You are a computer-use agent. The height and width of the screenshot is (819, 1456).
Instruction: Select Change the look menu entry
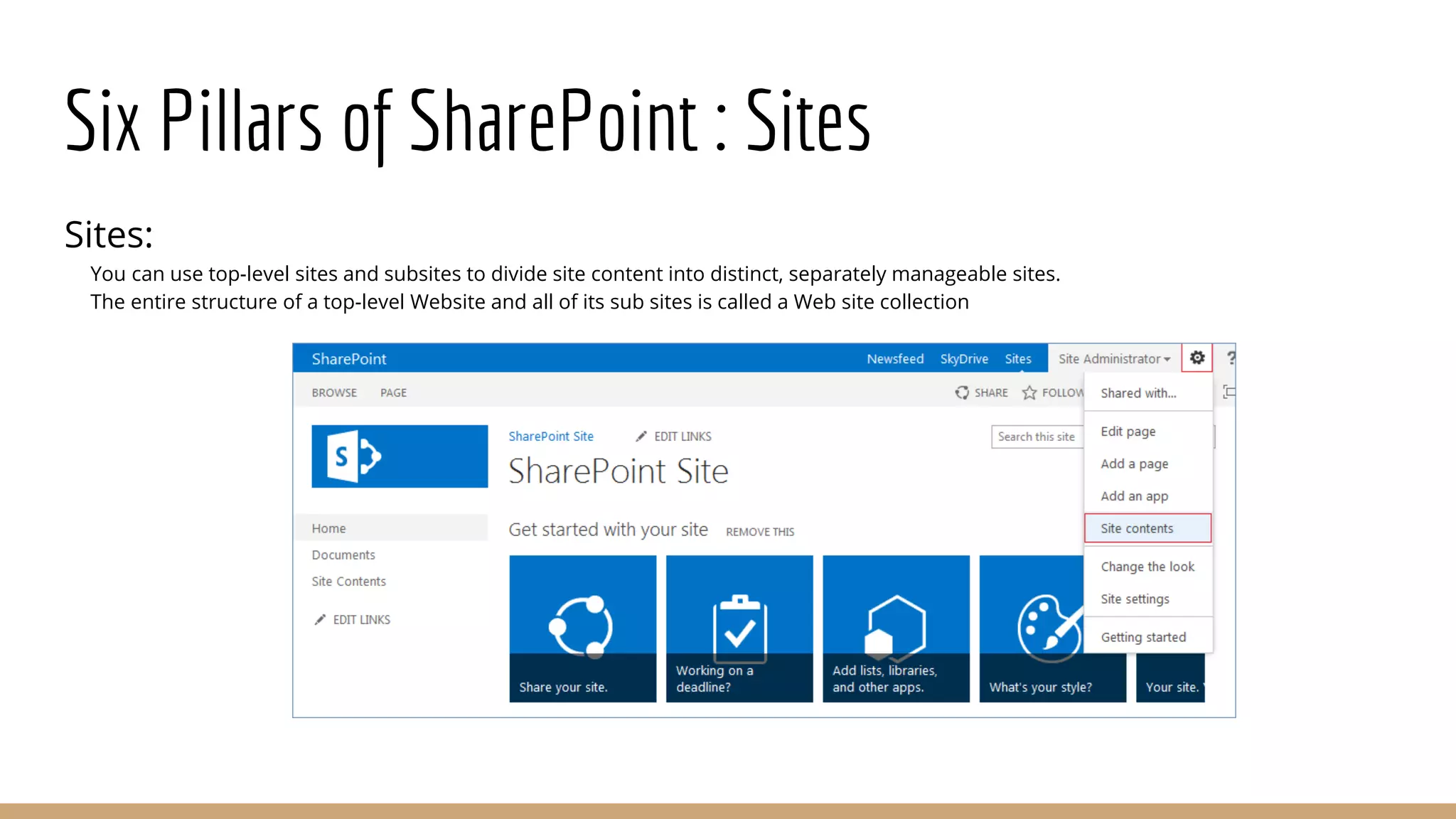coord(1147,567)
